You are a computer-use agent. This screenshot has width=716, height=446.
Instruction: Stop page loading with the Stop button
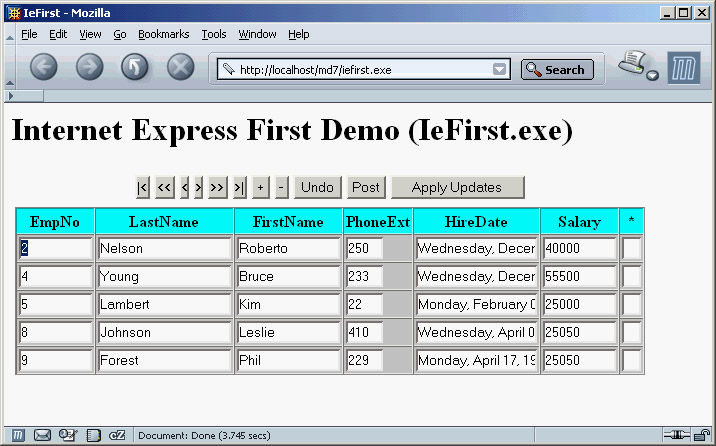coord(180,68)
